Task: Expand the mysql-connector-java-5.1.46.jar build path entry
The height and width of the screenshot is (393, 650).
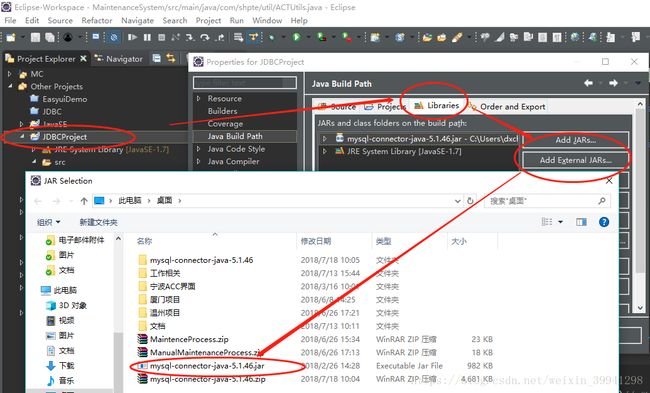Action: tap(325, 139)
